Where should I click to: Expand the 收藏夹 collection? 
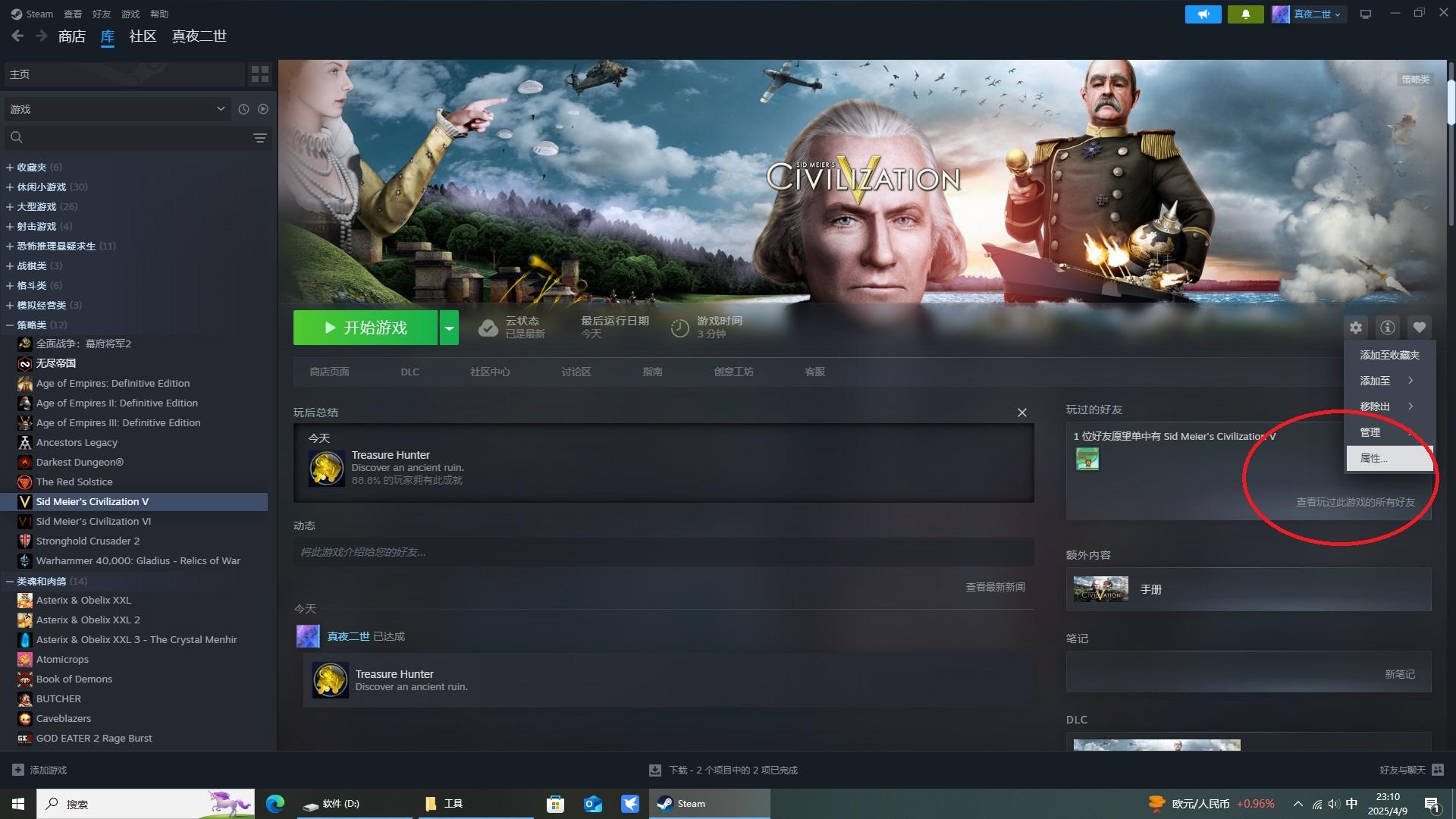[10, 168]
